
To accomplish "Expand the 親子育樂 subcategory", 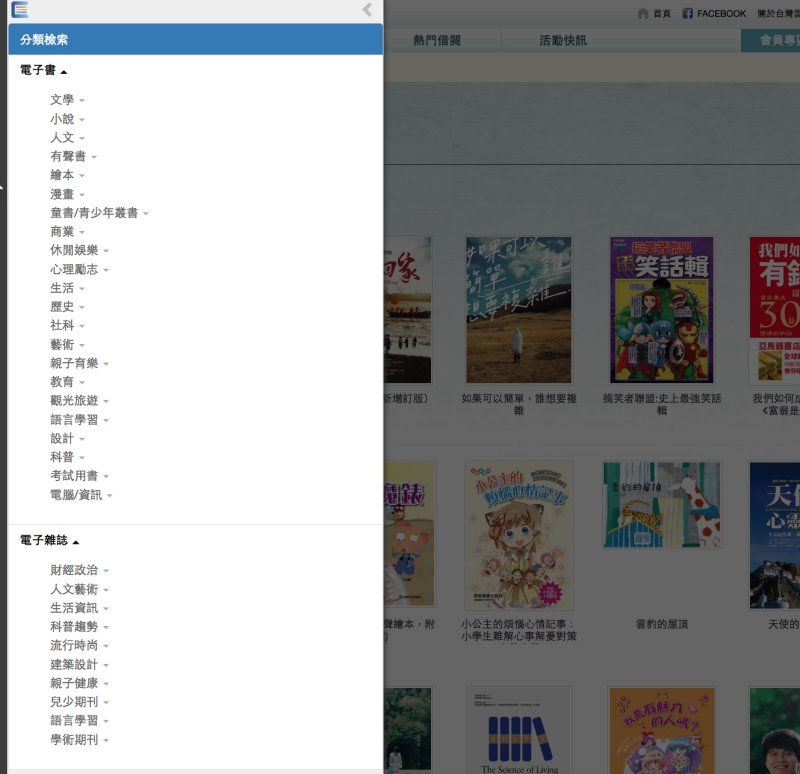I will 80,363.
